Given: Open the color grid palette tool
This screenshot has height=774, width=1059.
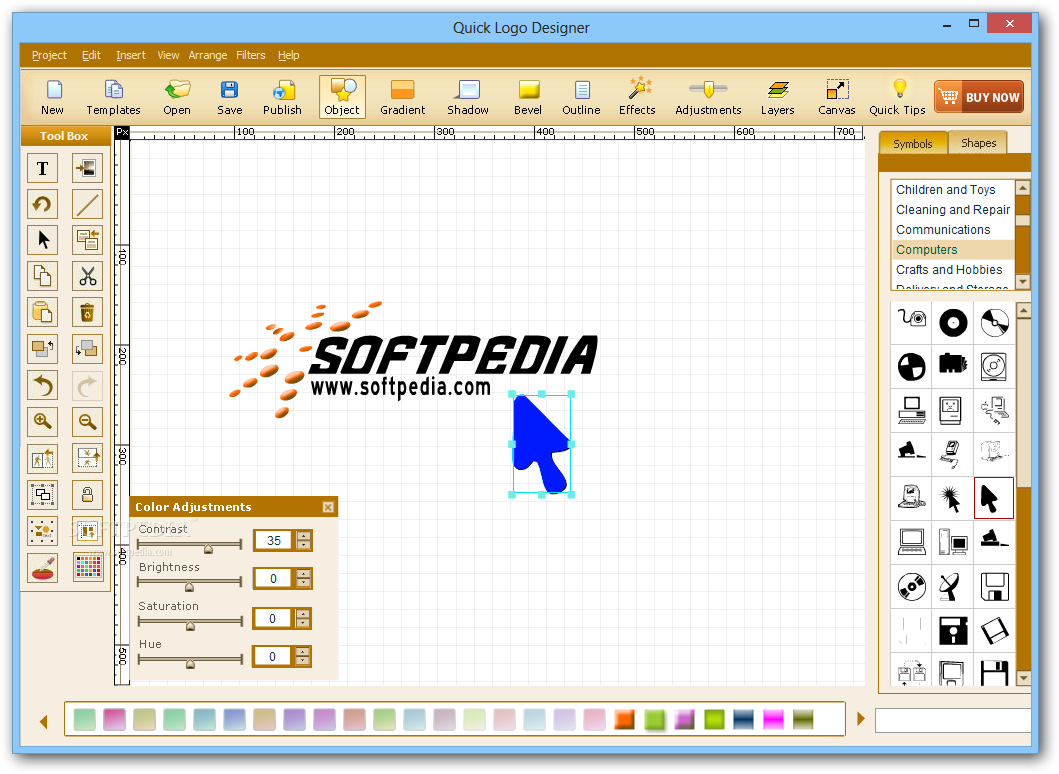Looking at the screenshot, I should point(88,567).
